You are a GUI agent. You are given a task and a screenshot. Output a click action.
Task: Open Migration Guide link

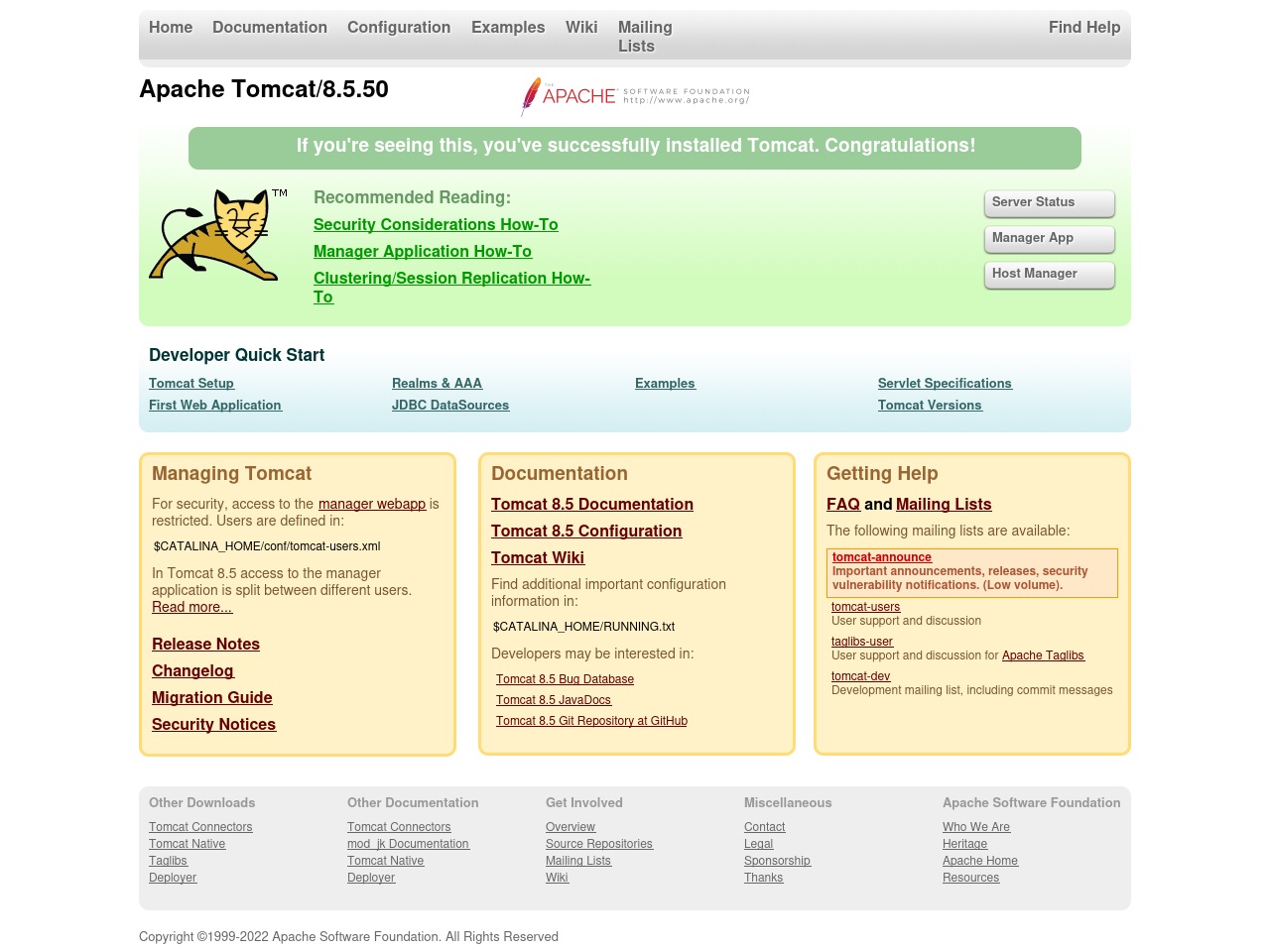tap(211, 698)
